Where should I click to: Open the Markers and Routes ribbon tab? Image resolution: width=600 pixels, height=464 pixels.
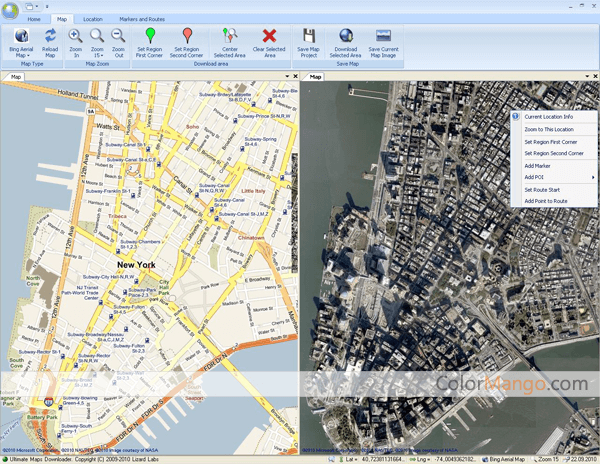142,19
